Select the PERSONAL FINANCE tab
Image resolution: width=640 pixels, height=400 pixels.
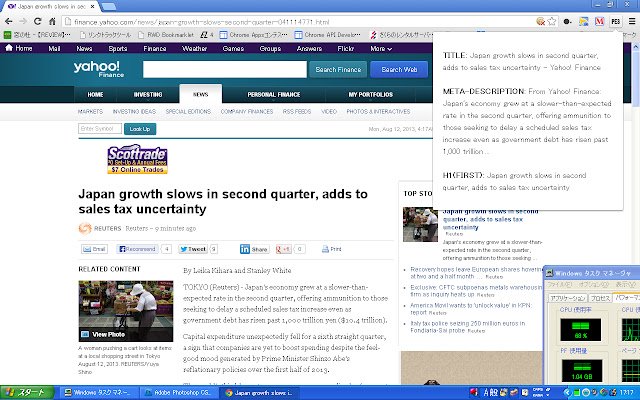click(x=273, y=94)
